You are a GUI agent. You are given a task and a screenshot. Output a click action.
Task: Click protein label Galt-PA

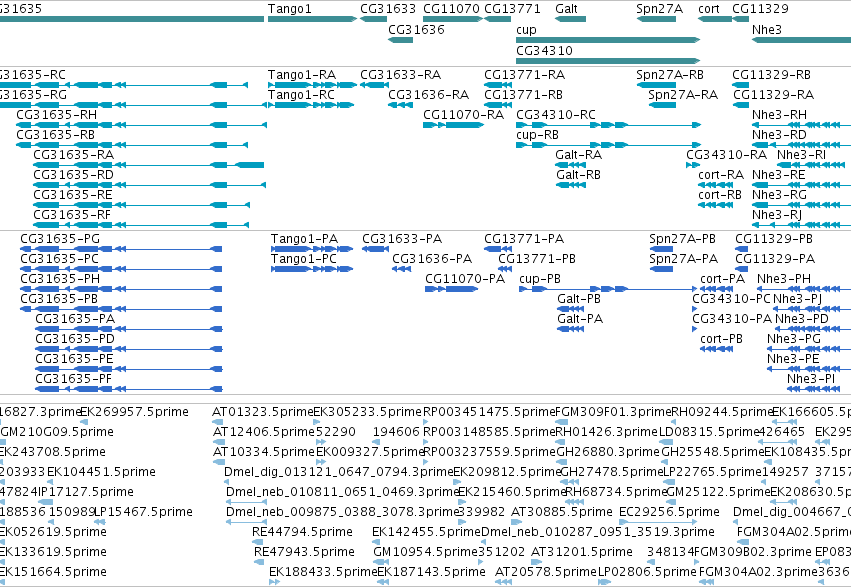[580, 320]
